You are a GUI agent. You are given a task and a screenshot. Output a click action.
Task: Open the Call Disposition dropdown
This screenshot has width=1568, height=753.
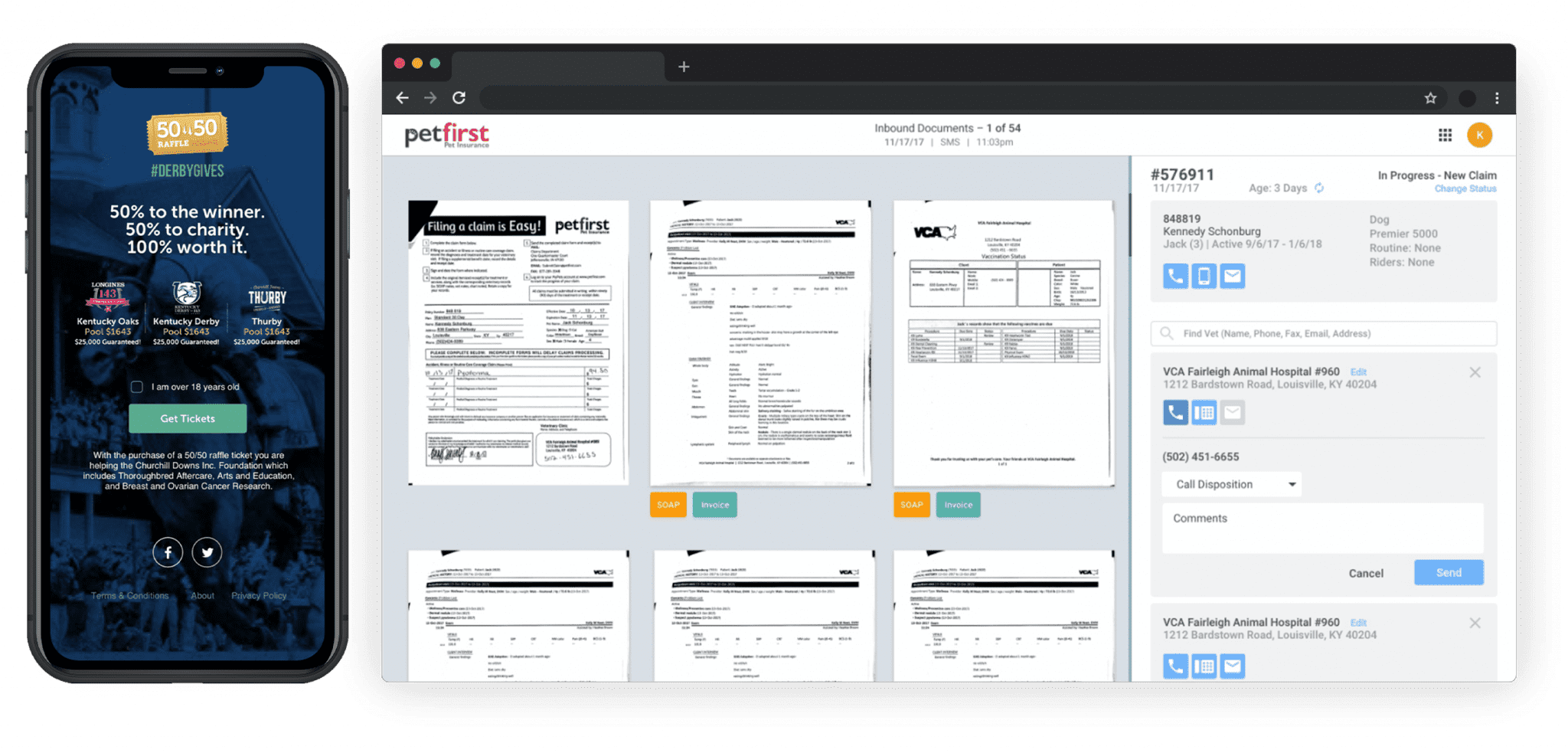point(1232,484)
